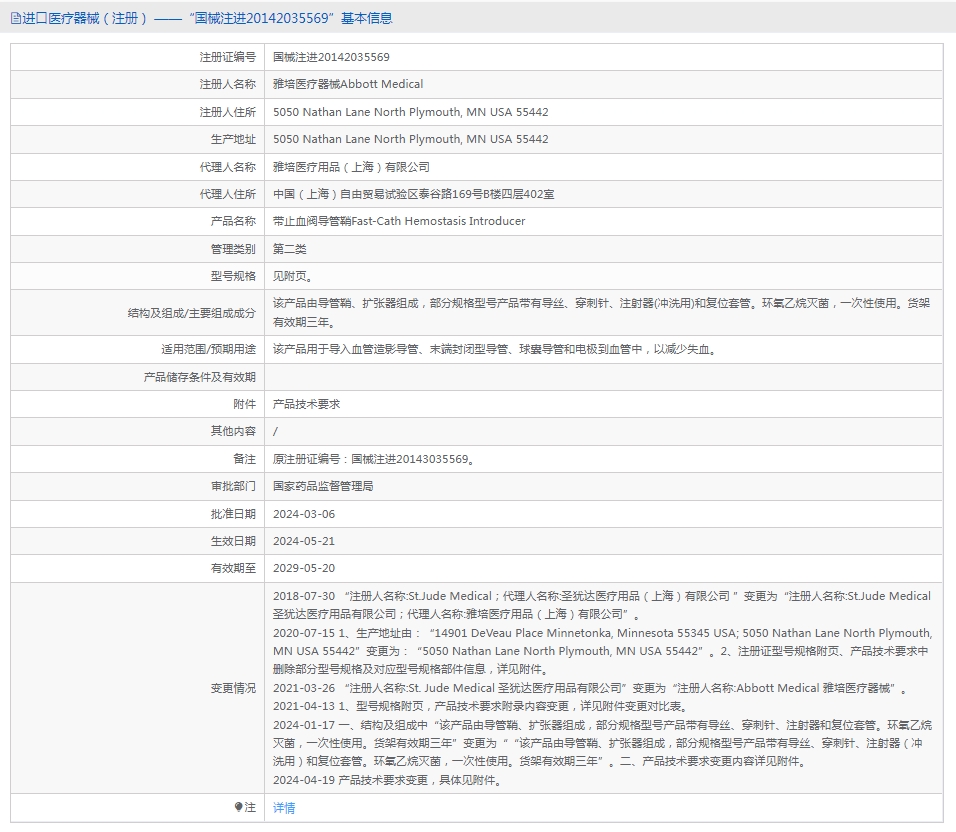Select the 产品技术要求 attachment value
Viewport: 956px width, 832px height.
coord(307,404)
